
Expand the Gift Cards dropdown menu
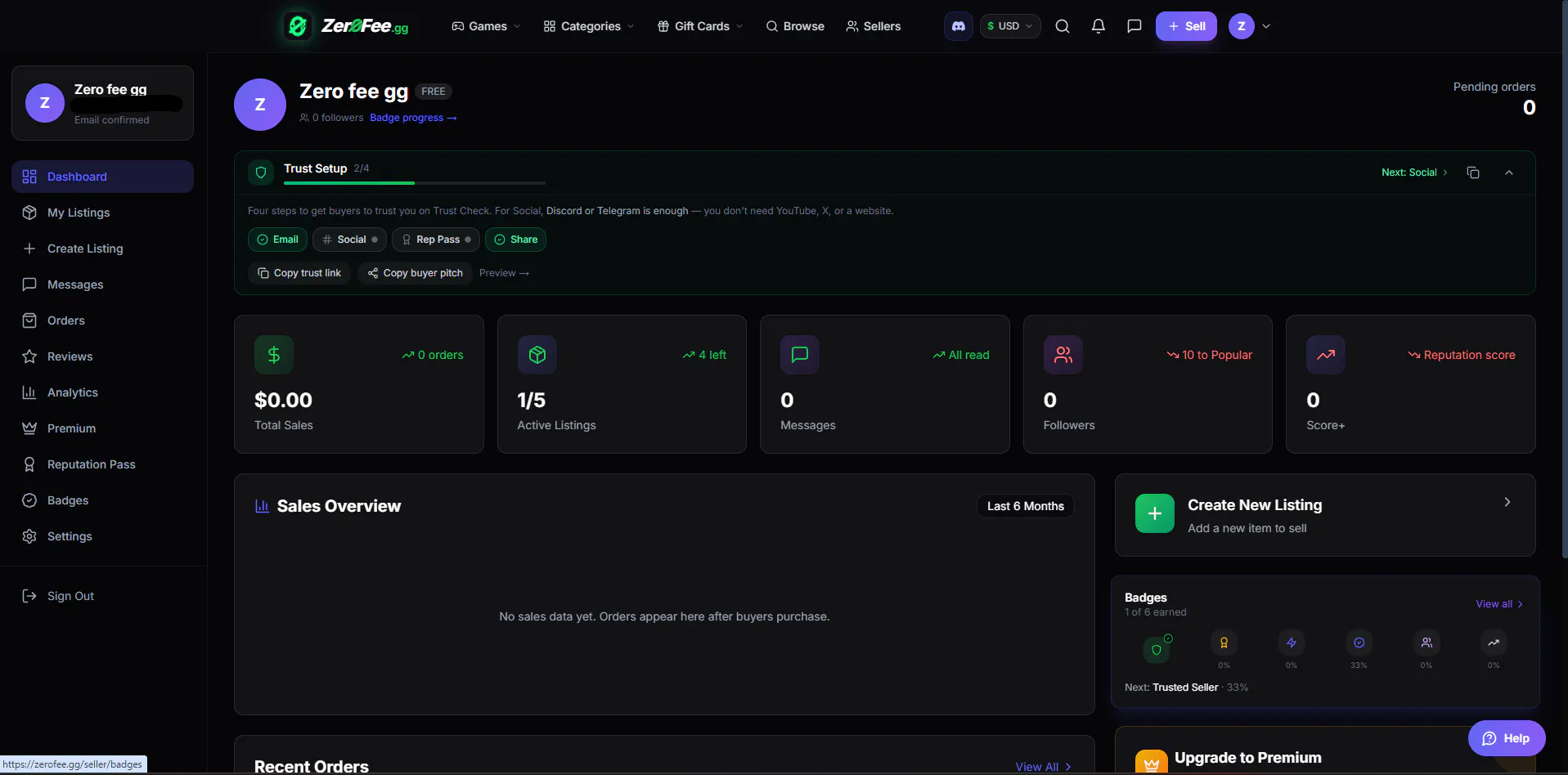(x=700, y=26)
